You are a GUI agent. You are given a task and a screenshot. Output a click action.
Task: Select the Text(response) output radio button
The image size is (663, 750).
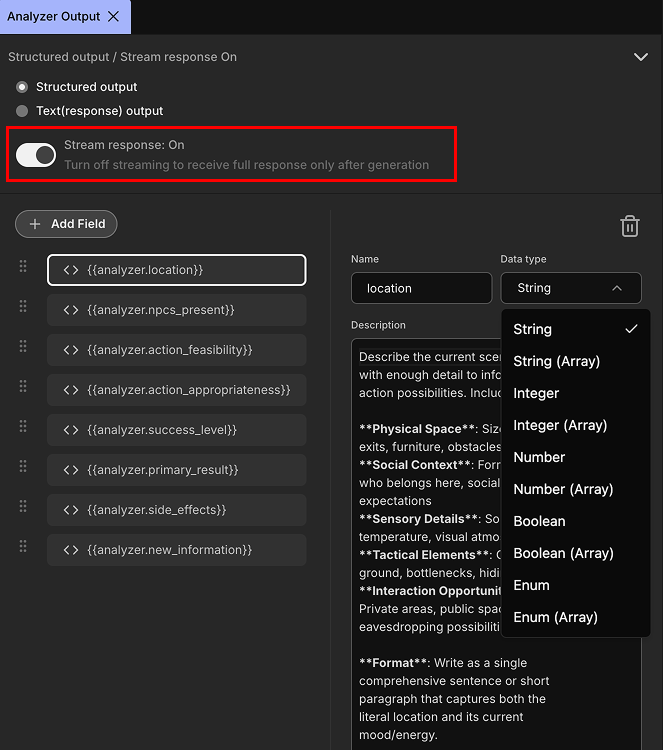22,111
